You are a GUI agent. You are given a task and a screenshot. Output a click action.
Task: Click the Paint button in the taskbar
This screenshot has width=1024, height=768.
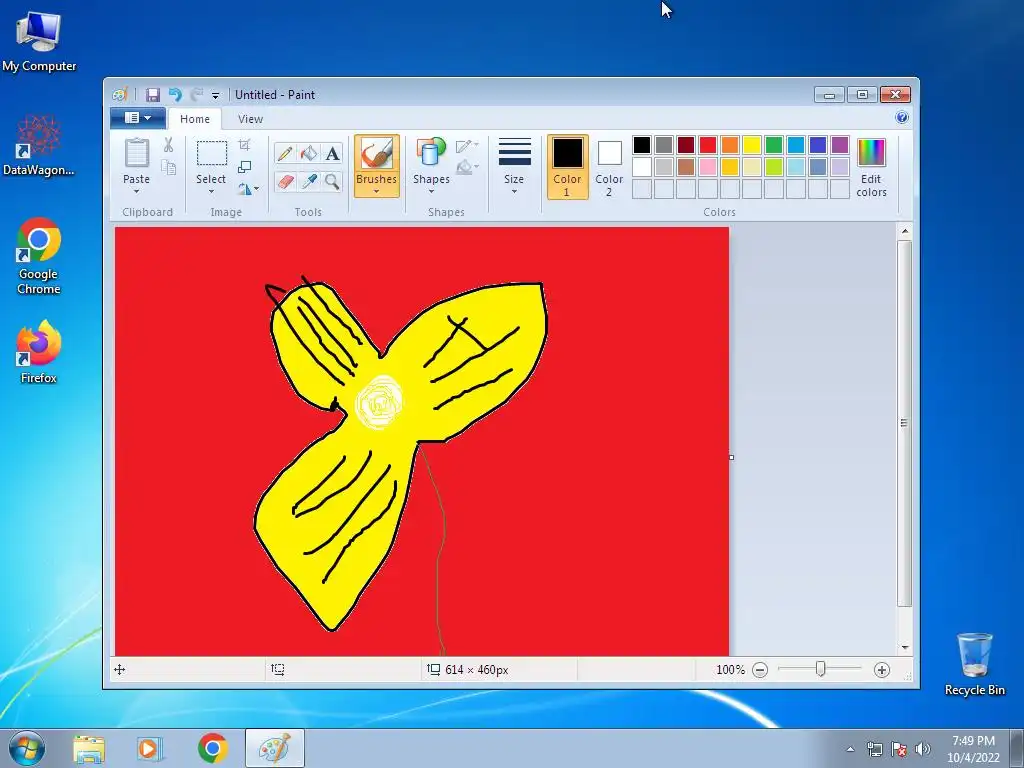coord(274,749)
